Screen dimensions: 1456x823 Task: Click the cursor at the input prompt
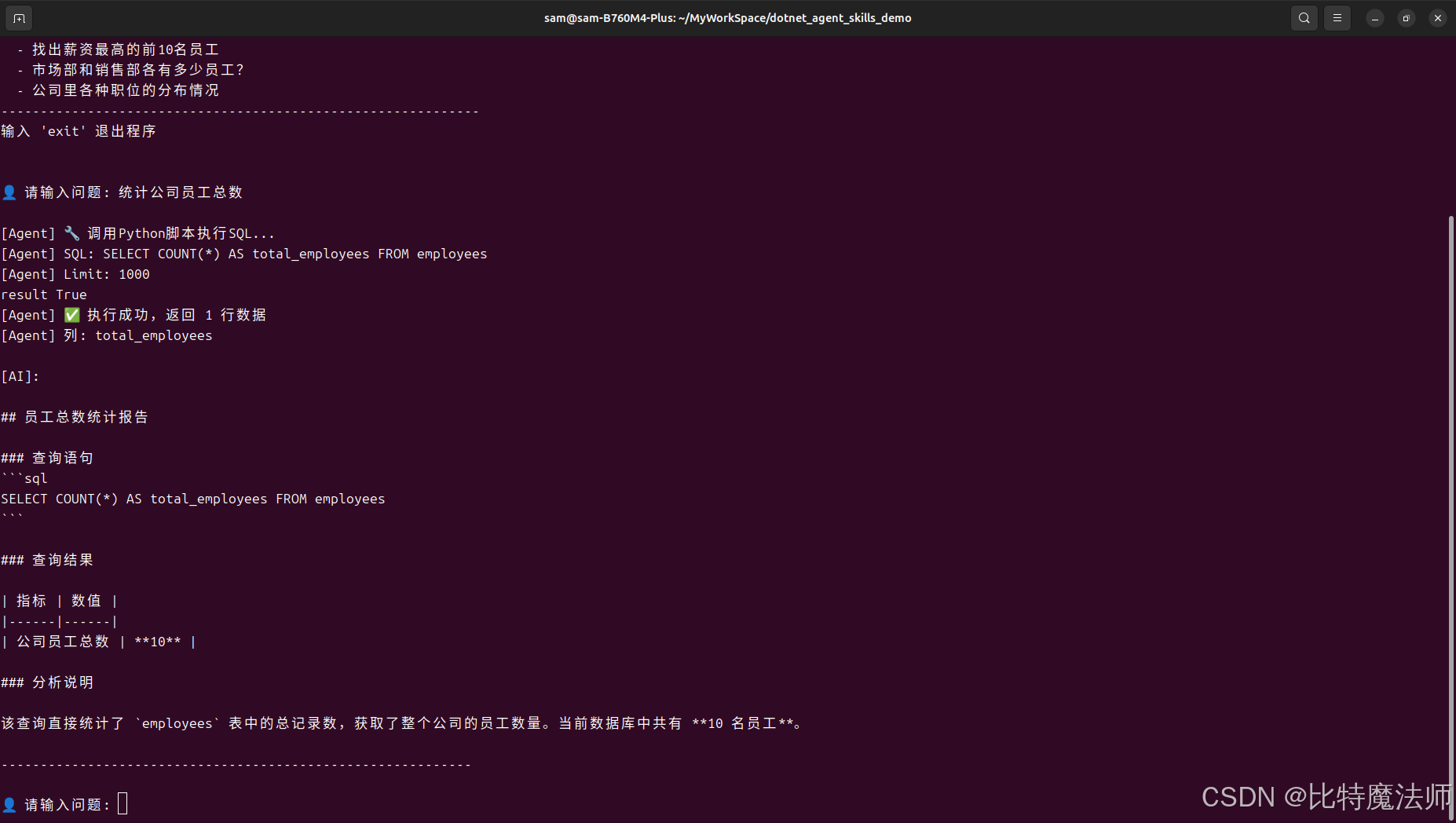123,803
